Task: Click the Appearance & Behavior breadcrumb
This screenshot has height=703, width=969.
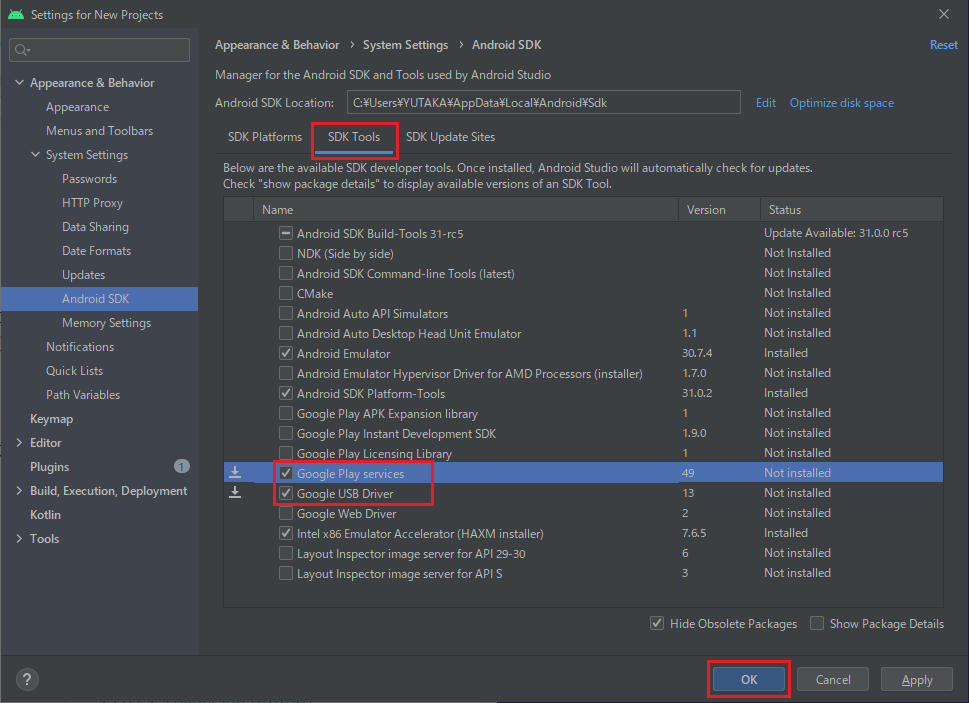Action: click(277, 45)
